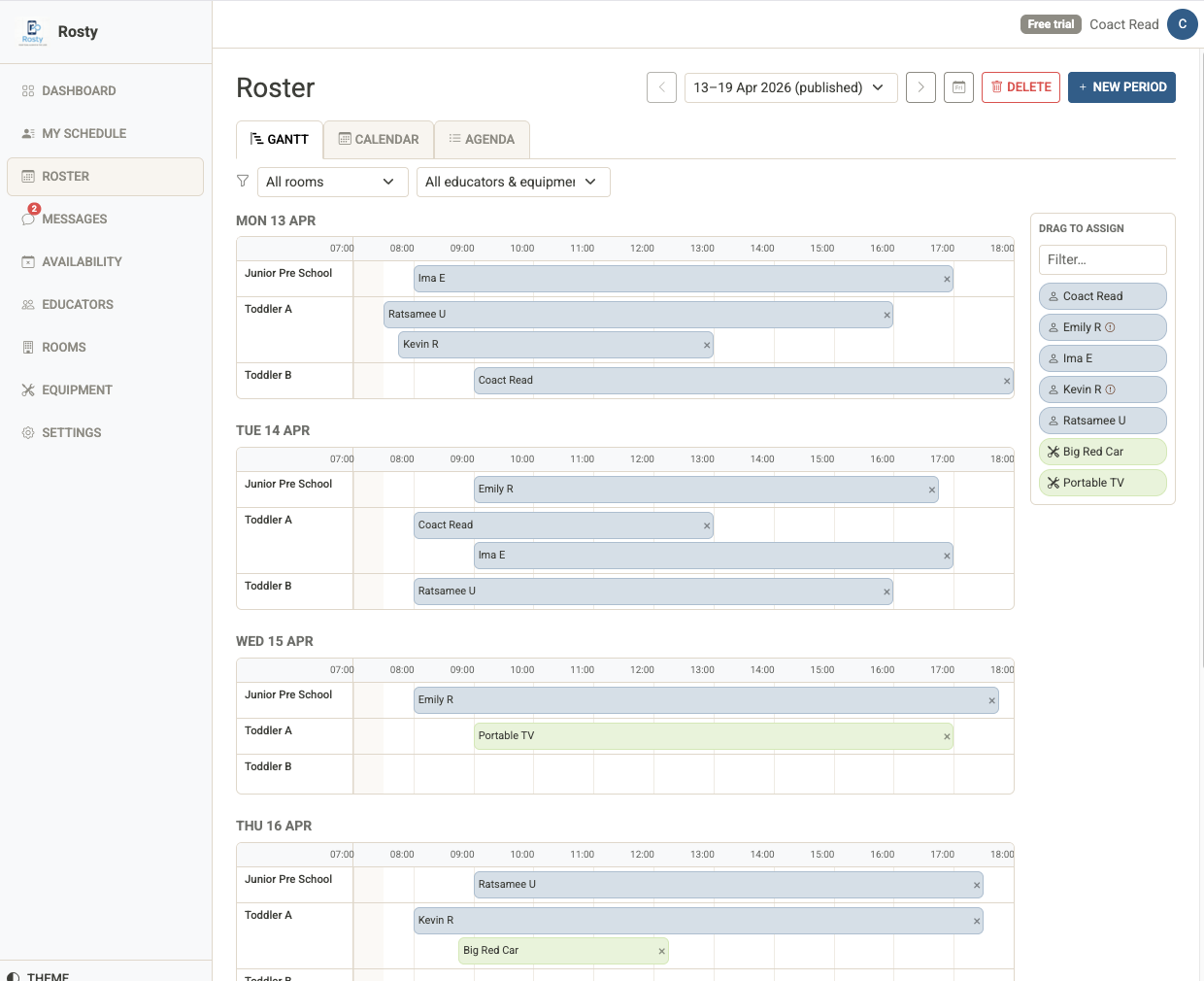Remove Ima E's Monday shift
Image resolution: width=1204 pixels, height=981 pixels.
pyautogui.click(x=946, y=279)
